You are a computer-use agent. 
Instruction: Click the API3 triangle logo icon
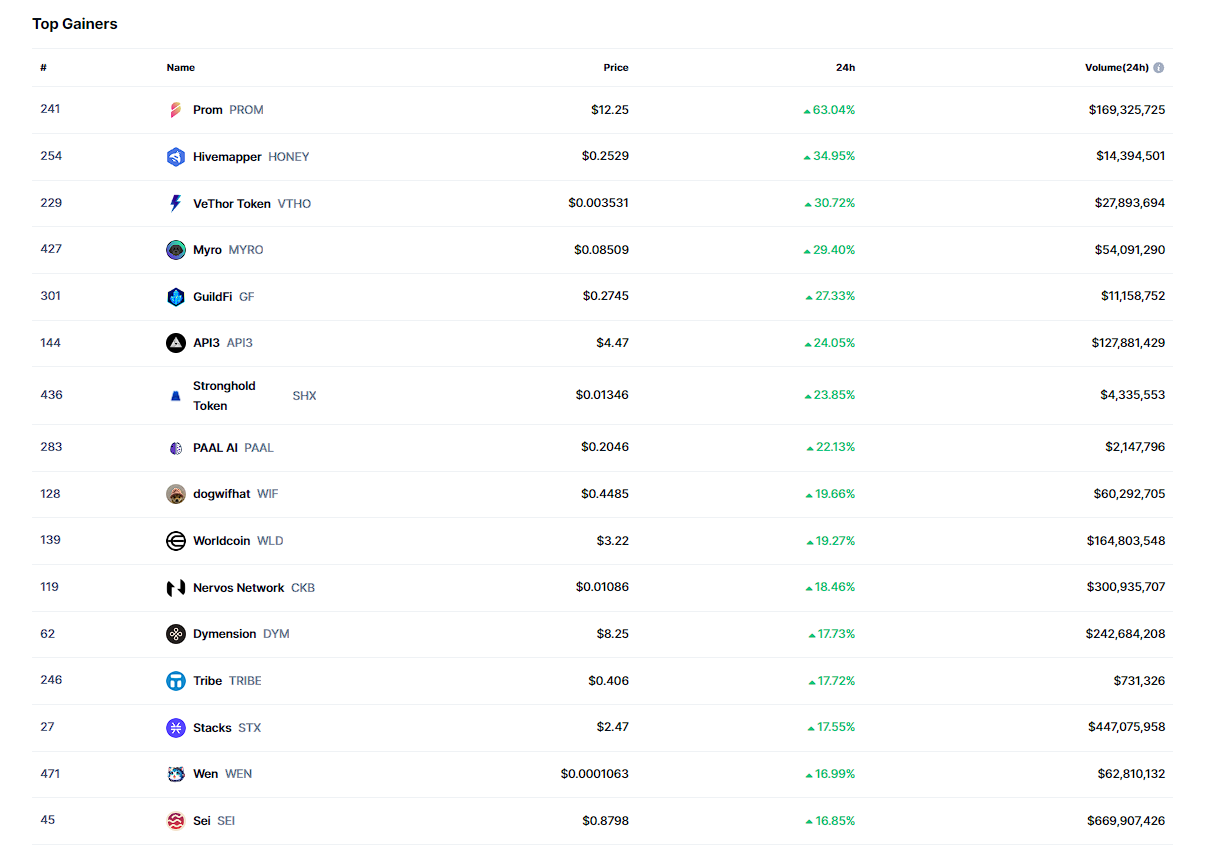[x=176, y=343]
